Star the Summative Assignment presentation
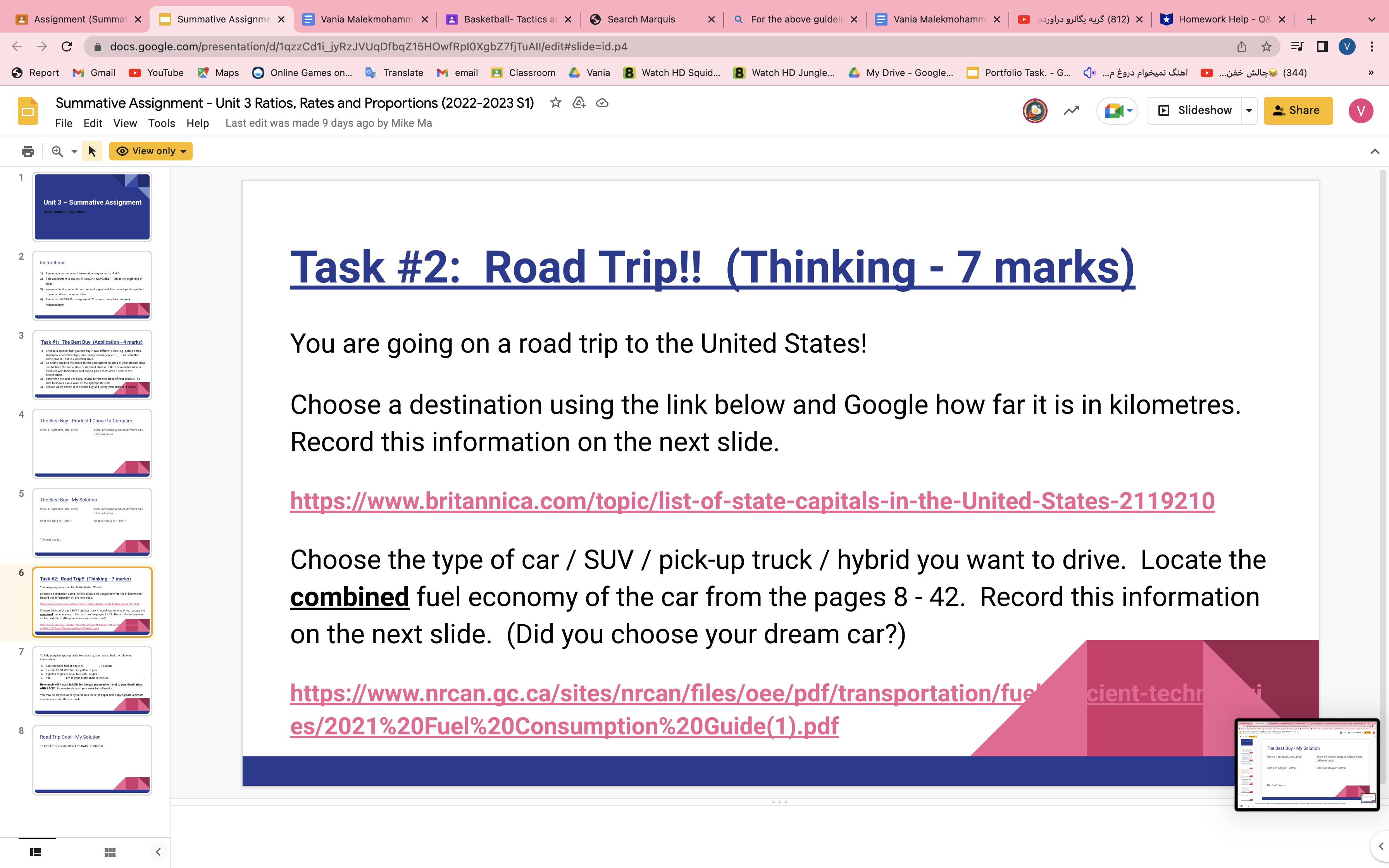 pos(555,103)
